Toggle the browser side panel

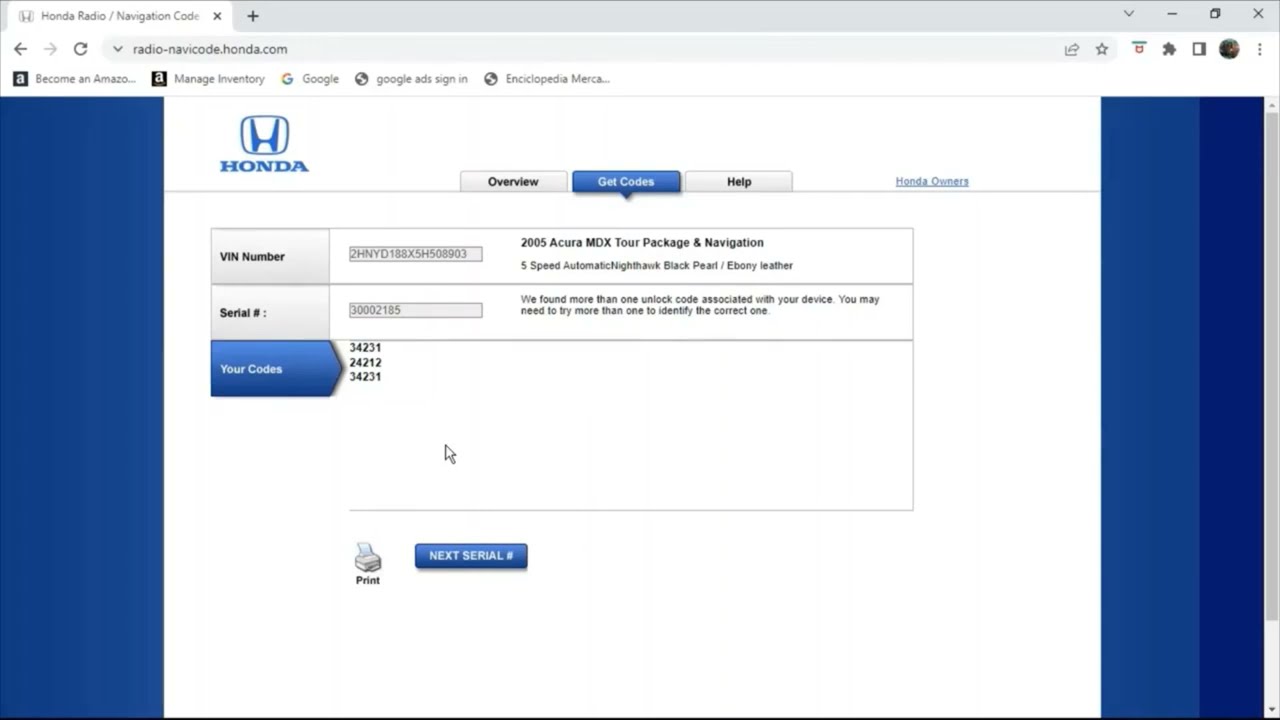(1199, 49)
